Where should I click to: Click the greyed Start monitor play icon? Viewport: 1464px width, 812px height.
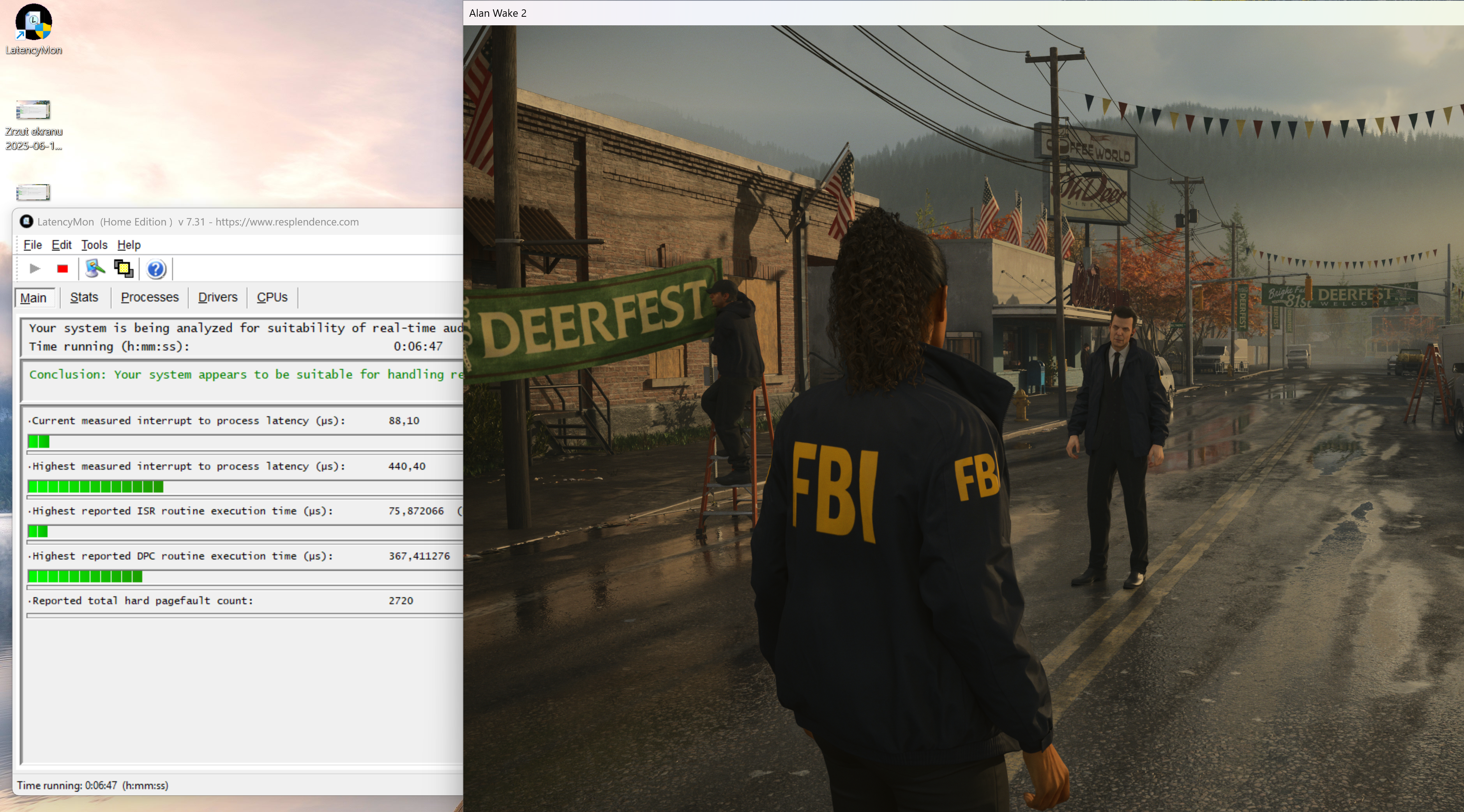pos(35,269)
